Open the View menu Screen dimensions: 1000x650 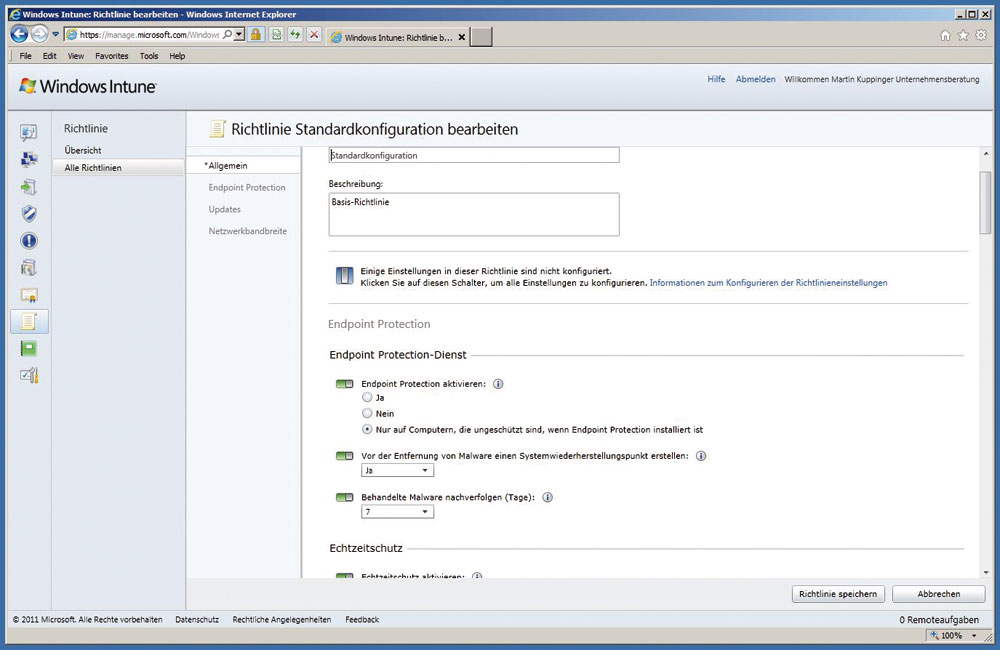coord(76,56)
